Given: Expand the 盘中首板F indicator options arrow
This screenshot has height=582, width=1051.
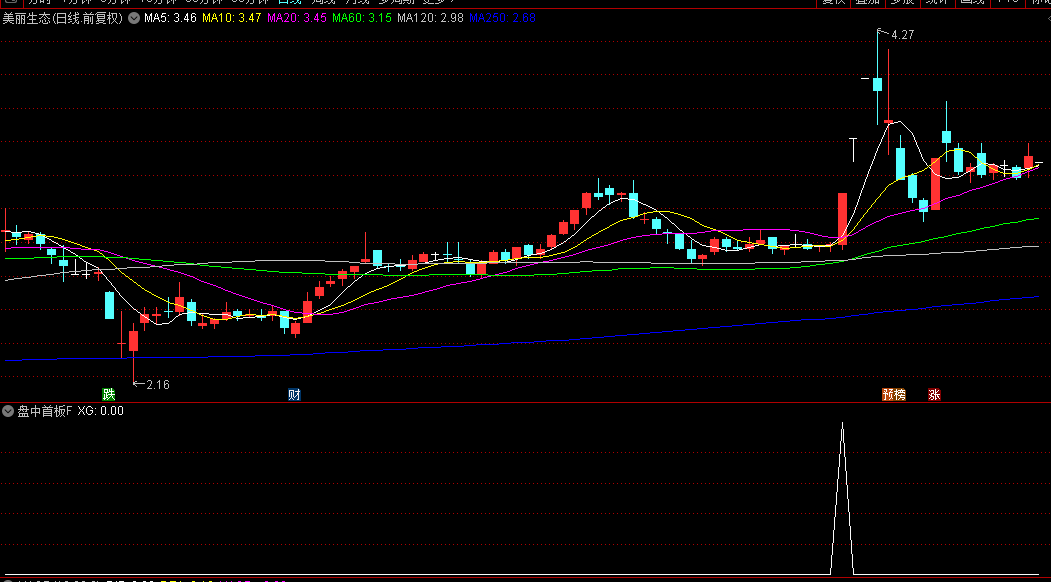Looking at the screenshot, I should (x=8, y=411).
